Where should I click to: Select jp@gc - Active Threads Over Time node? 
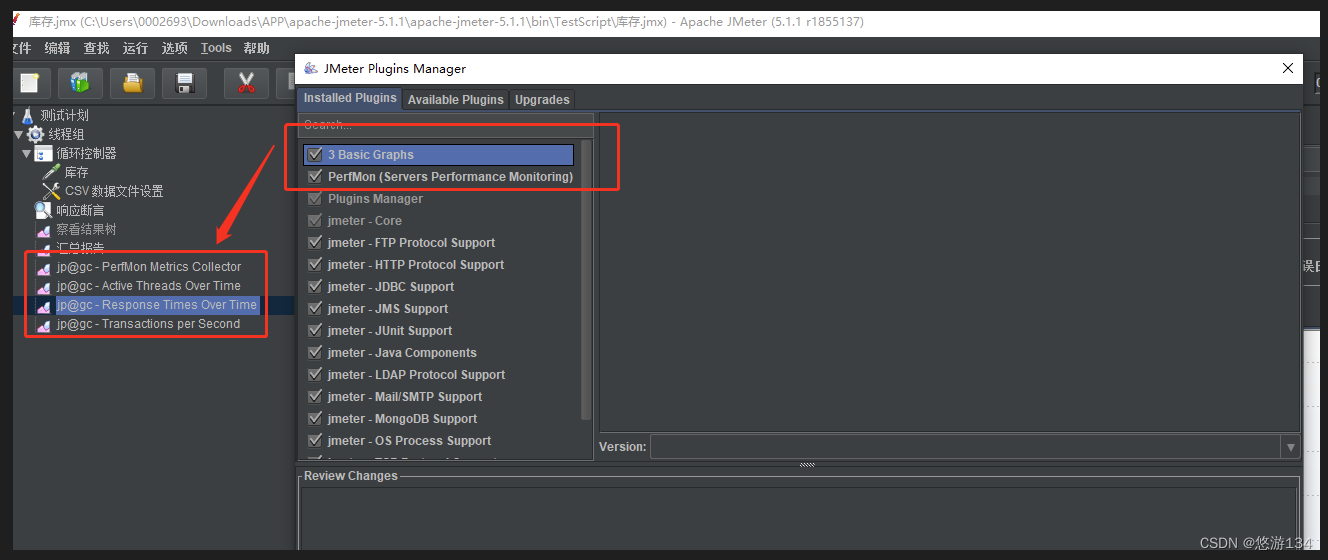[x=149, y=286]
